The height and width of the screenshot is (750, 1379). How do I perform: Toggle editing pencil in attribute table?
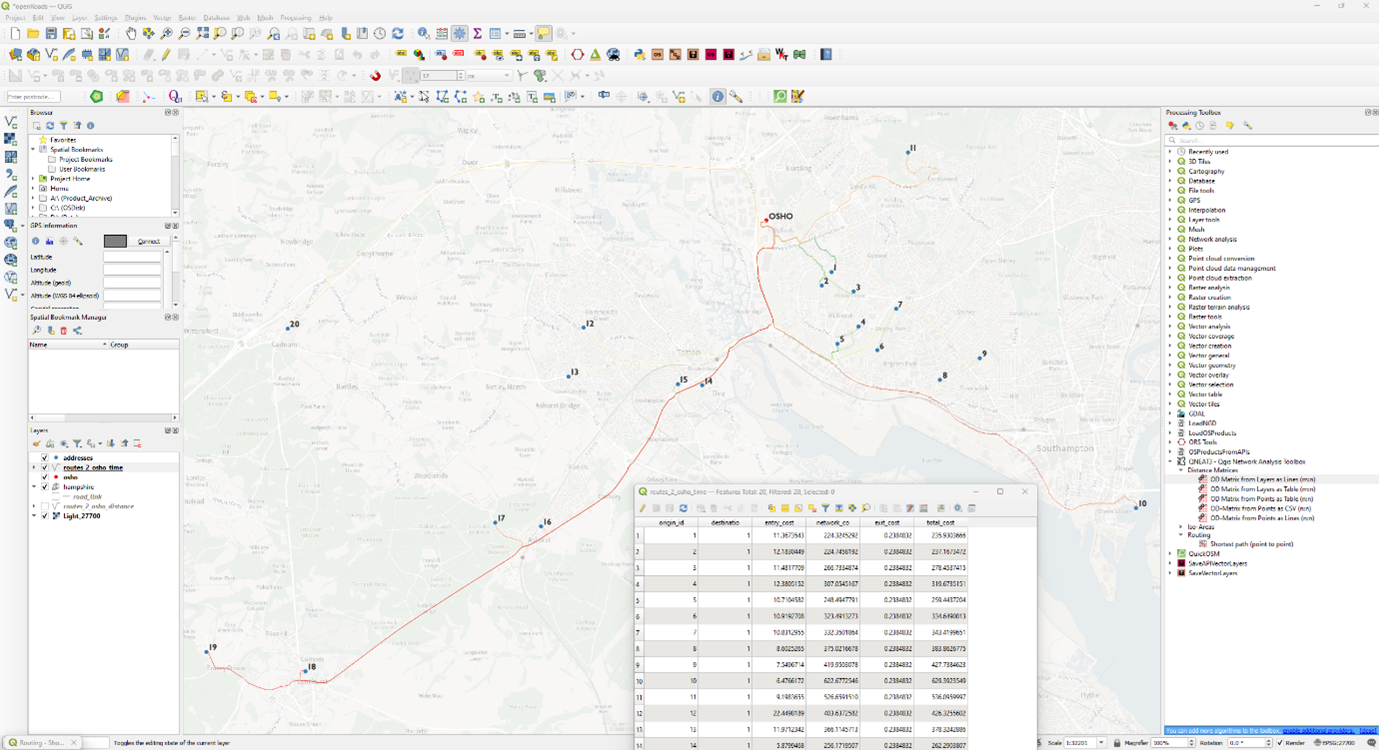[643, 508]
